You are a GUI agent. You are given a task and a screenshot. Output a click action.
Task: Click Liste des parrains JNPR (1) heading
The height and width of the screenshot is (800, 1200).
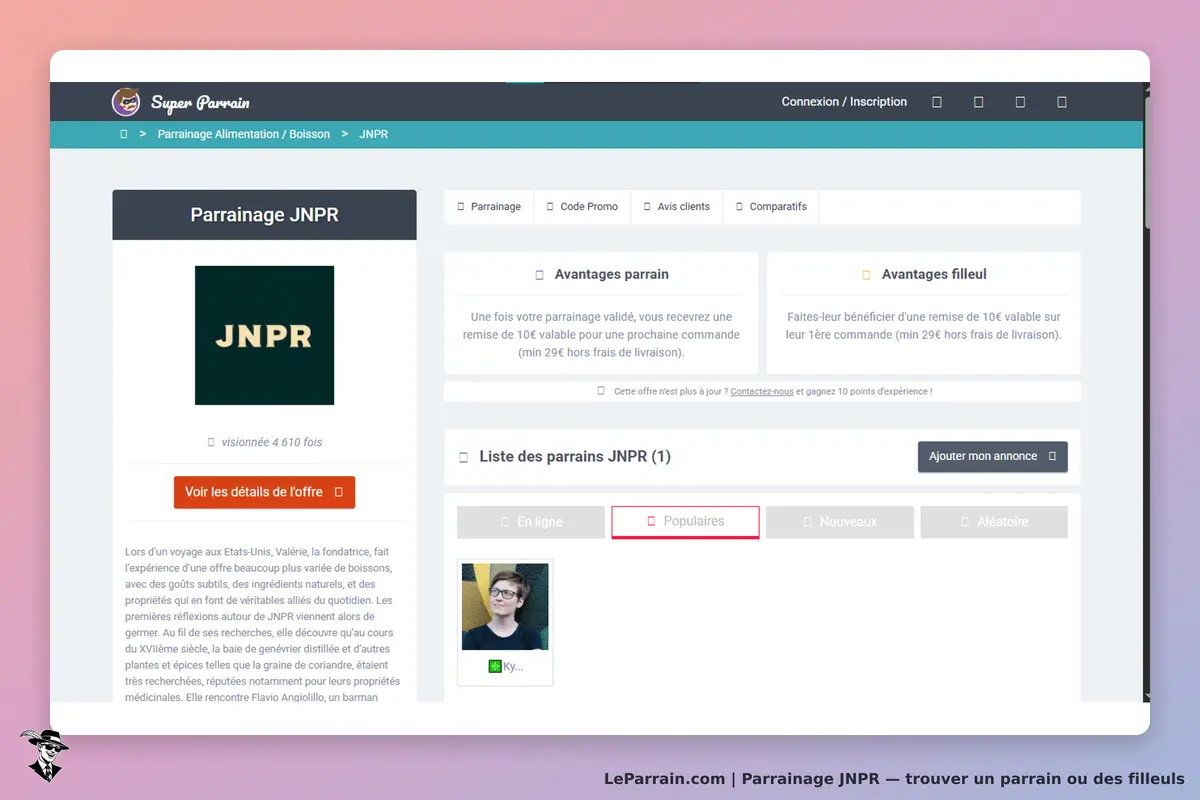click(575, 456)
